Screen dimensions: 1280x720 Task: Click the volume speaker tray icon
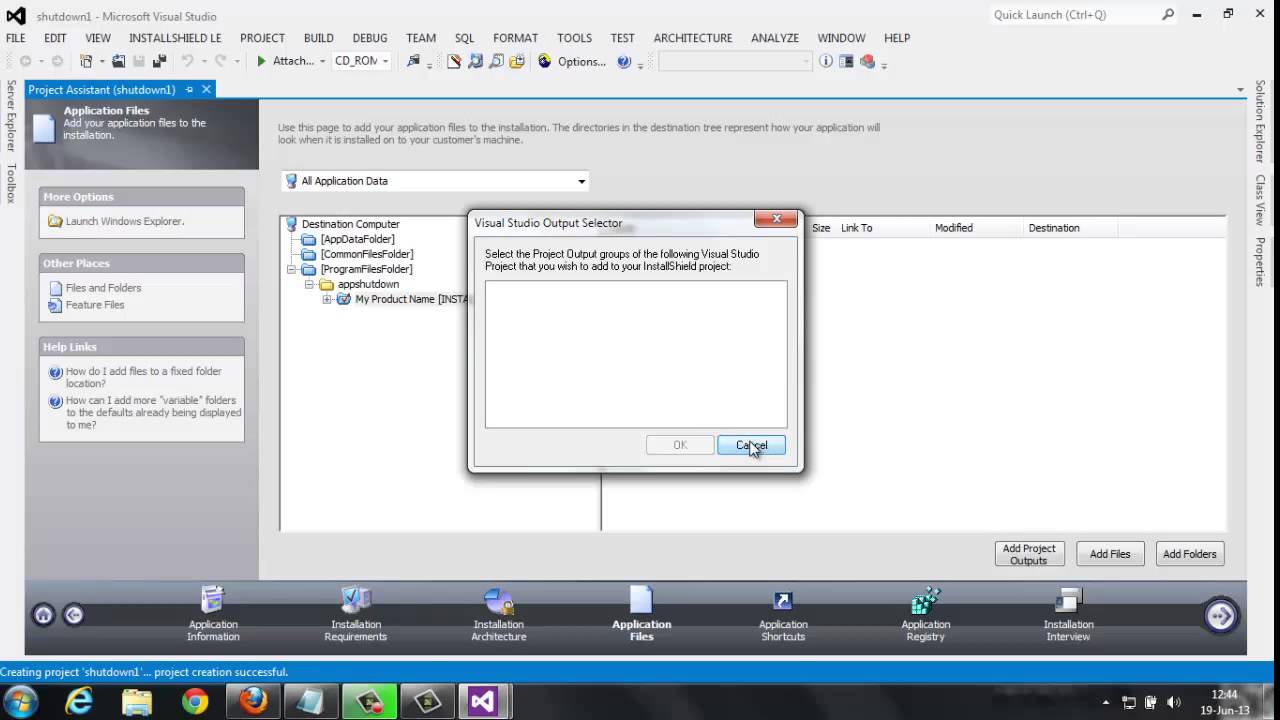pyautogui.click(x=1174, y=702)
